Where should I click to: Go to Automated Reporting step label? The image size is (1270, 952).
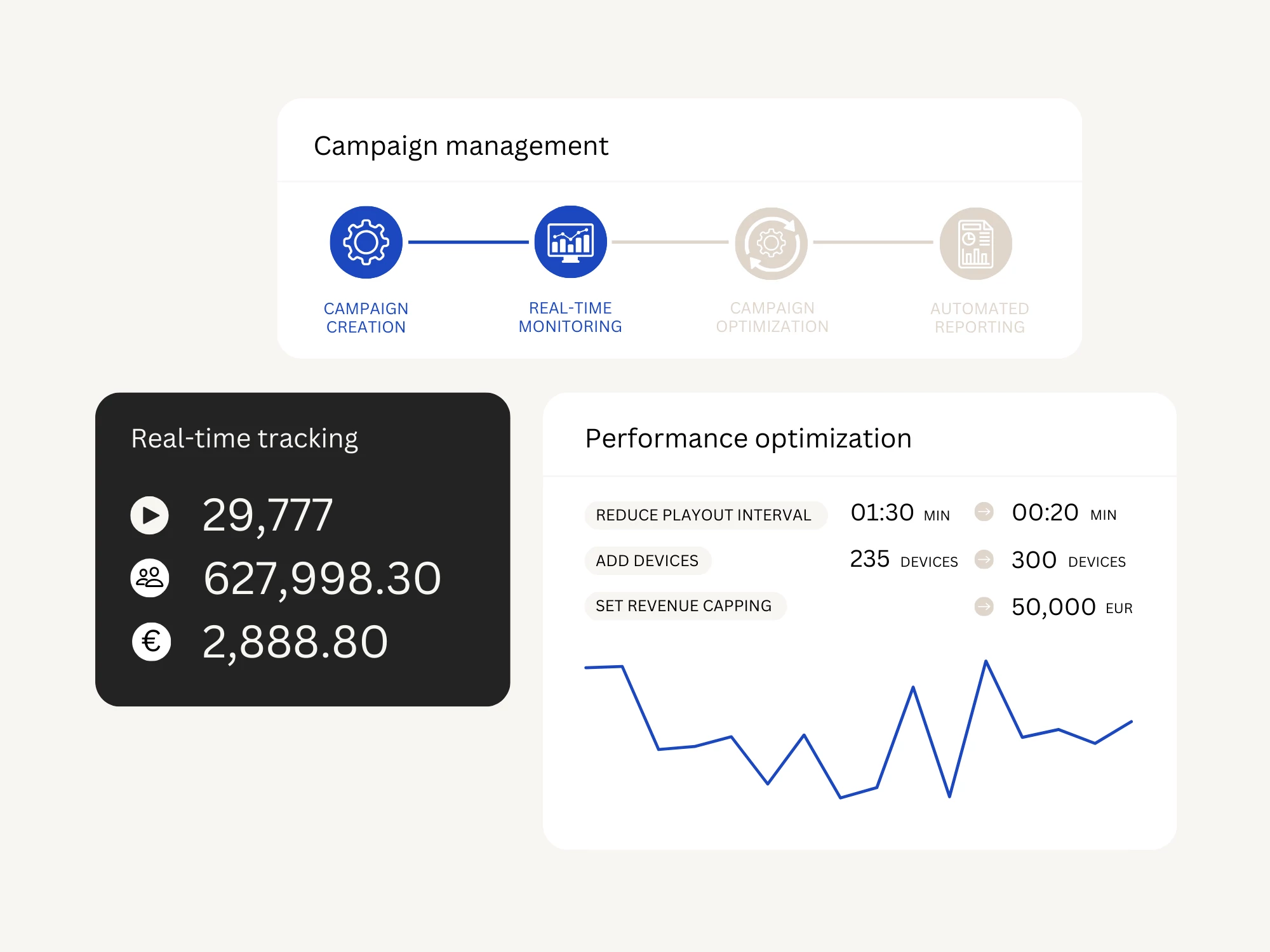(x=979, y=318)
